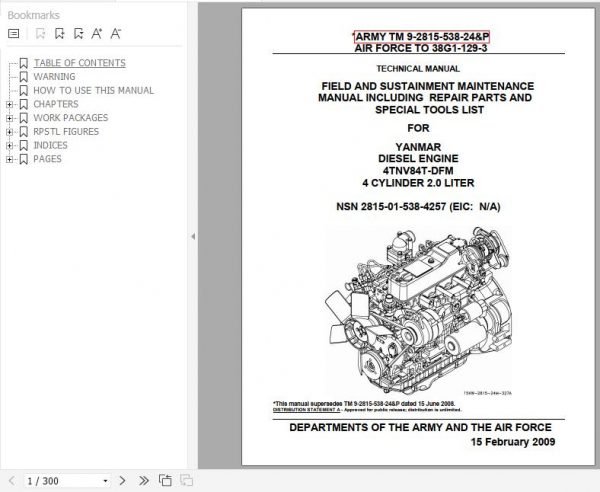Image resolution: width=600 pixels, height=492 pixels.
Task: Click the delete bookmark icon
Action: [x=40, y=34]
